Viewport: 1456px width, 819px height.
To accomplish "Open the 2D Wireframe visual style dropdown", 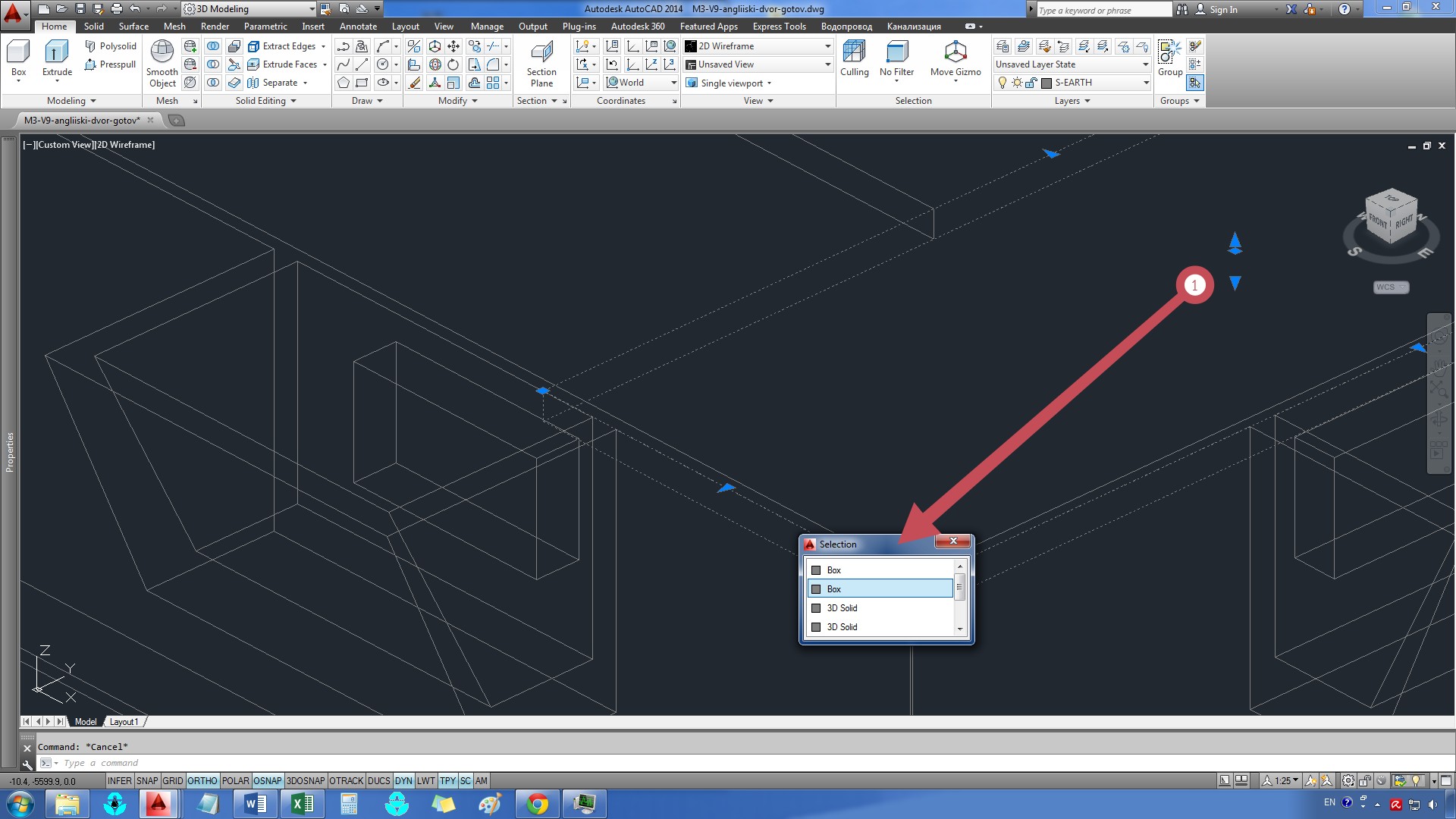I will click(758, 46).
